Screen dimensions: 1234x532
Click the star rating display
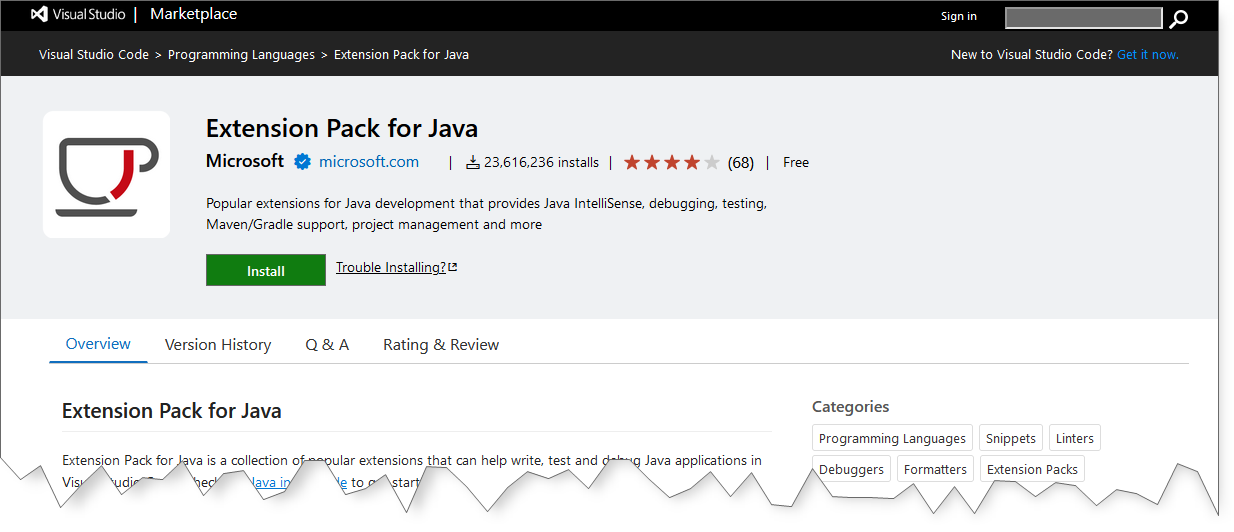[x=671, y=162]
